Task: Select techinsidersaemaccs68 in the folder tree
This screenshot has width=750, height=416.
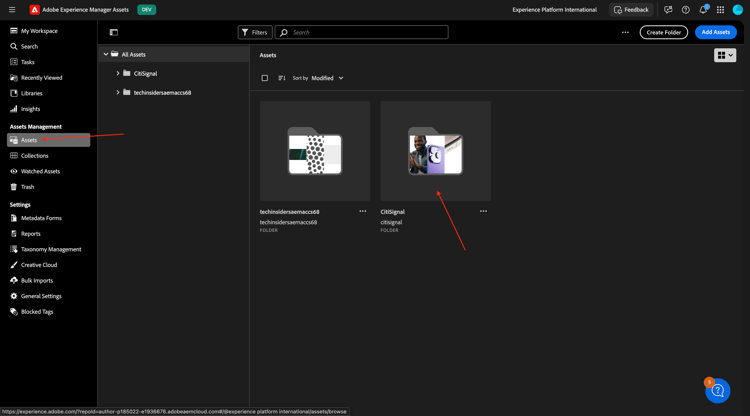Action: click(x=162, y=93)
